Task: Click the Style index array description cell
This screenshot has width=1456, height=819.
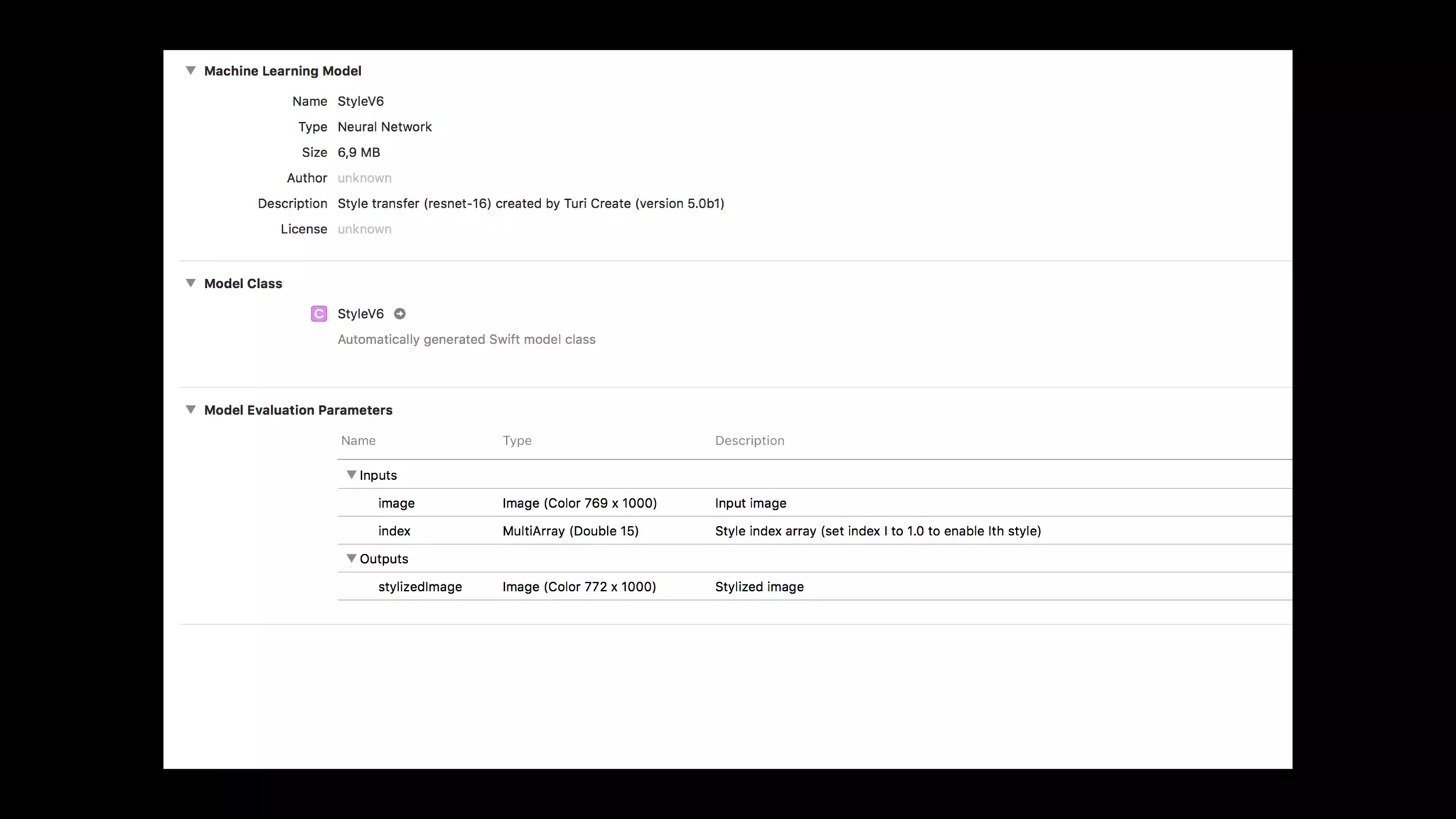Action: (878, 531)
